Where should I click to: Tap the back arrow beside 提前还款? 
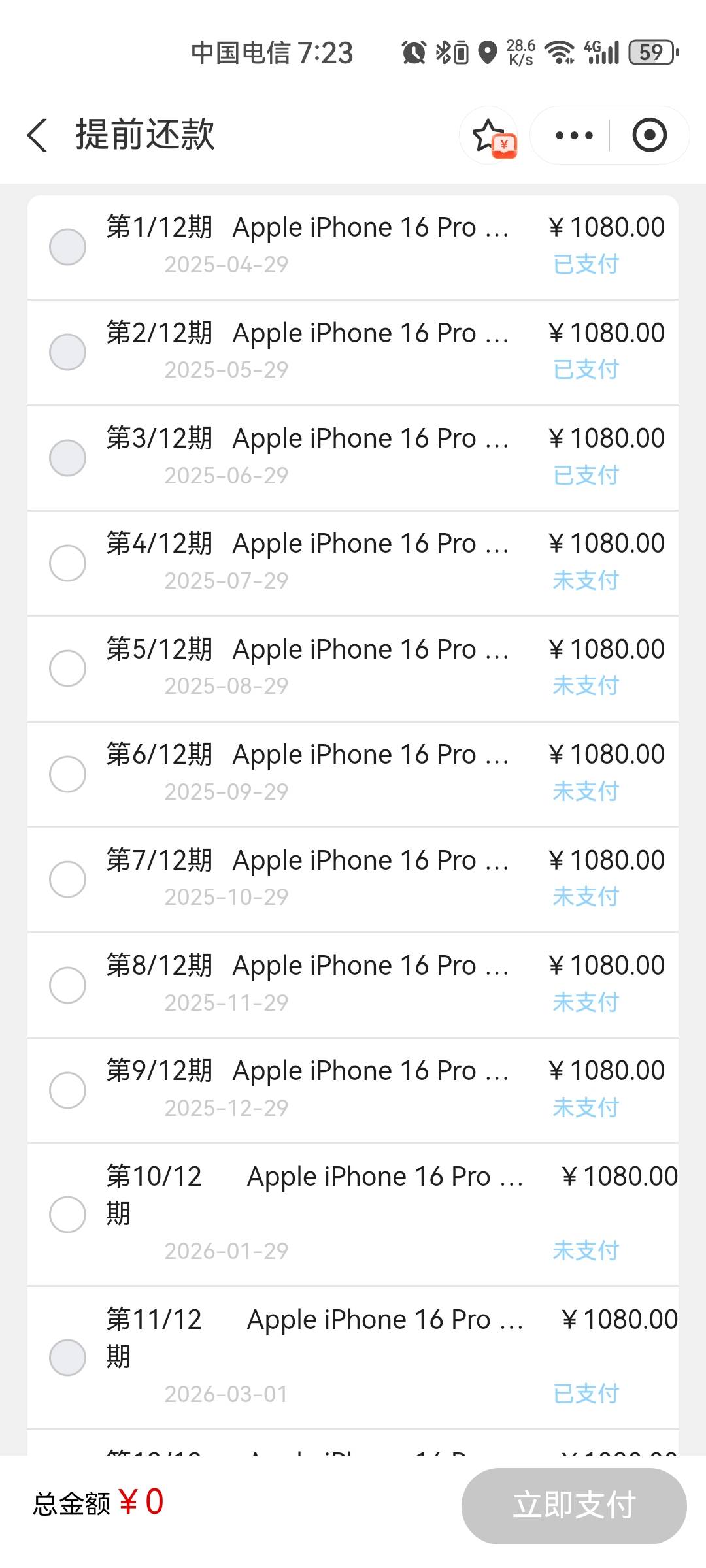pyautogui.click(x=37, y=135)
